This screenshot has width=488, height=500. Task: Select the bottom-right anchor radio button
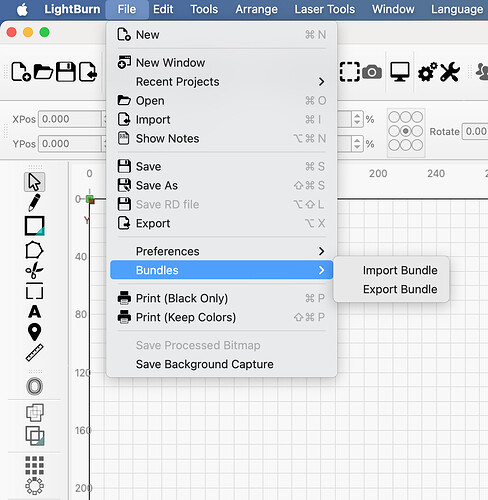417,145
